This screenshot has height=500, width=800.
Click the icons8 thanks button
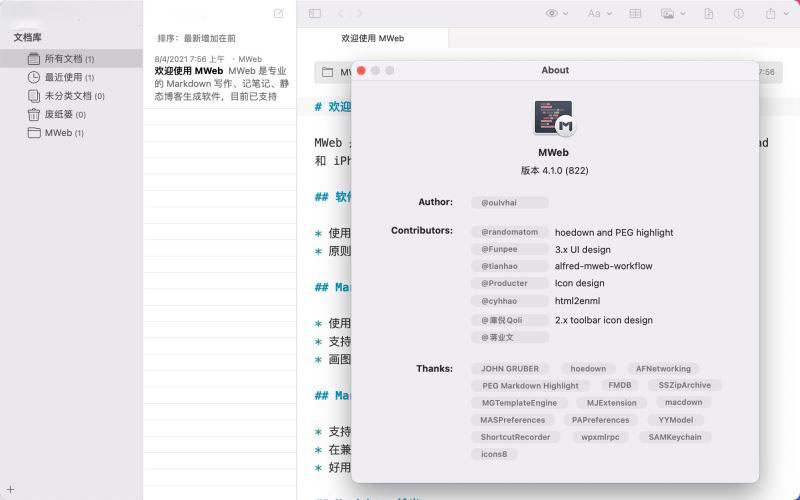[494, 454]
